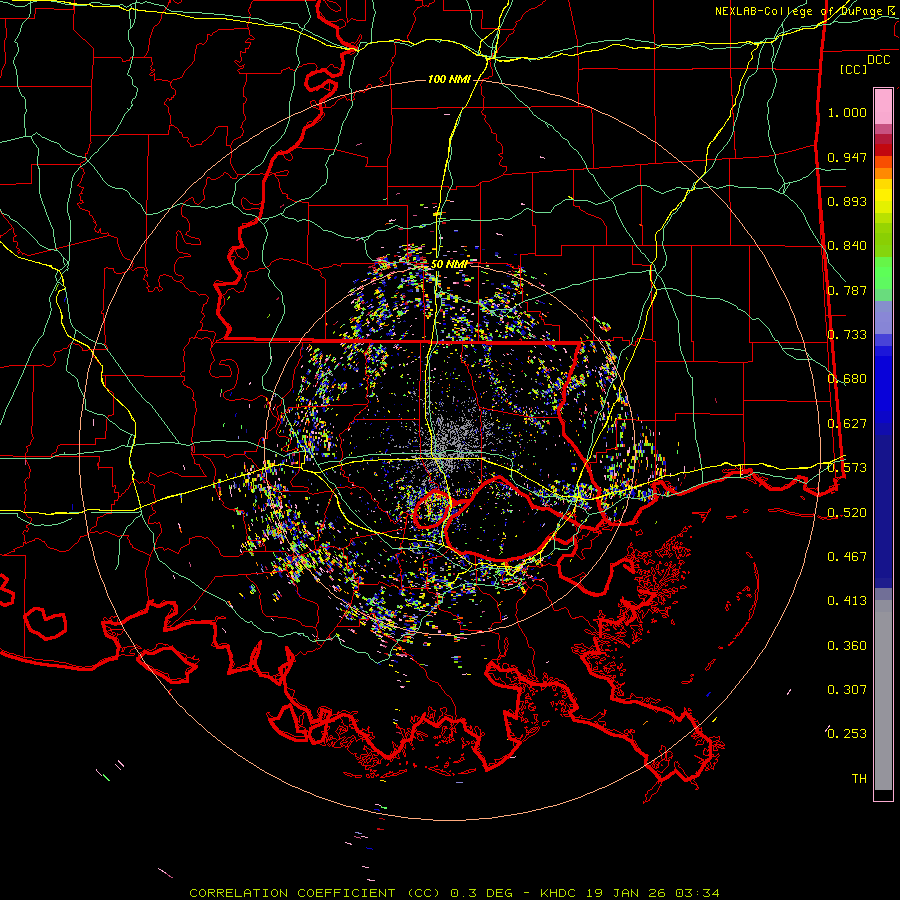This screenshot has width=900, height=900.
Task: Click the pink top segment of the color bar
Action: point(883,106)
